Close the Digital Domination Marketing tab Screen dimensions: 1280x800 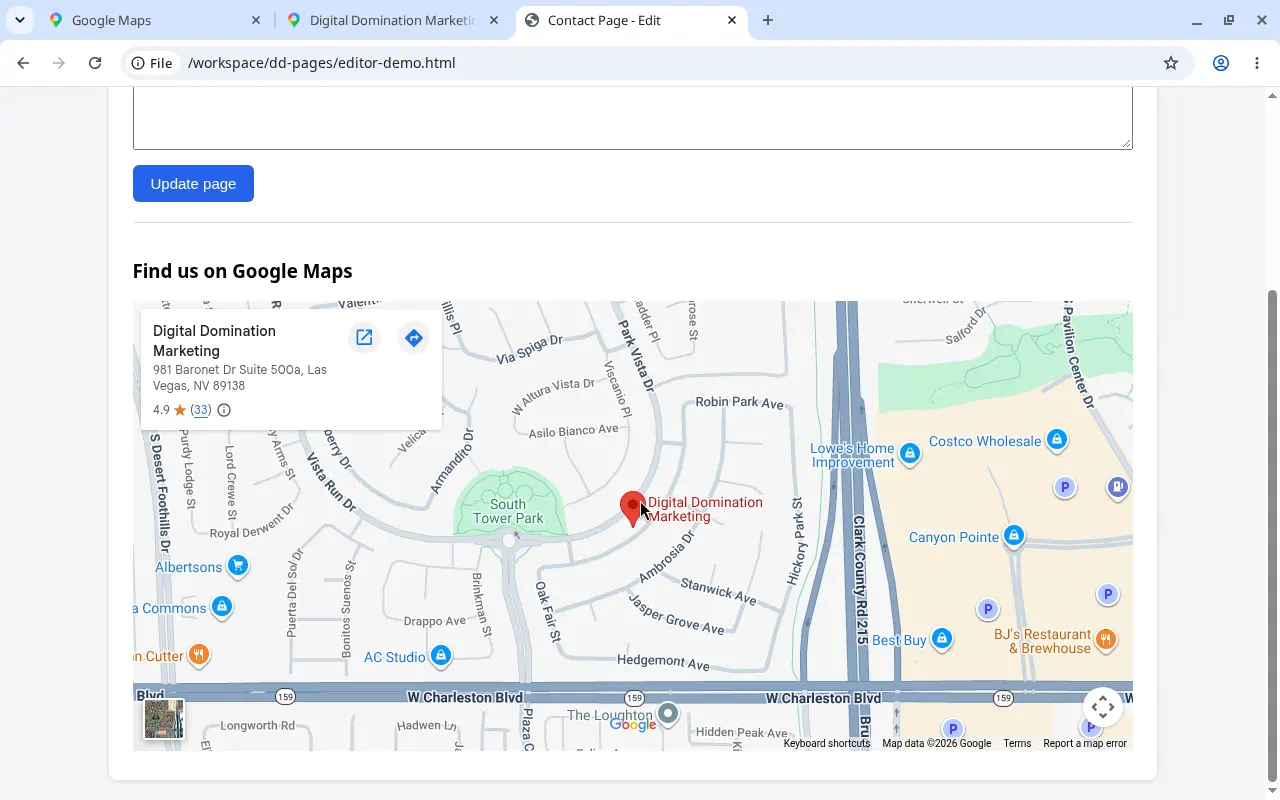[494, 20]
